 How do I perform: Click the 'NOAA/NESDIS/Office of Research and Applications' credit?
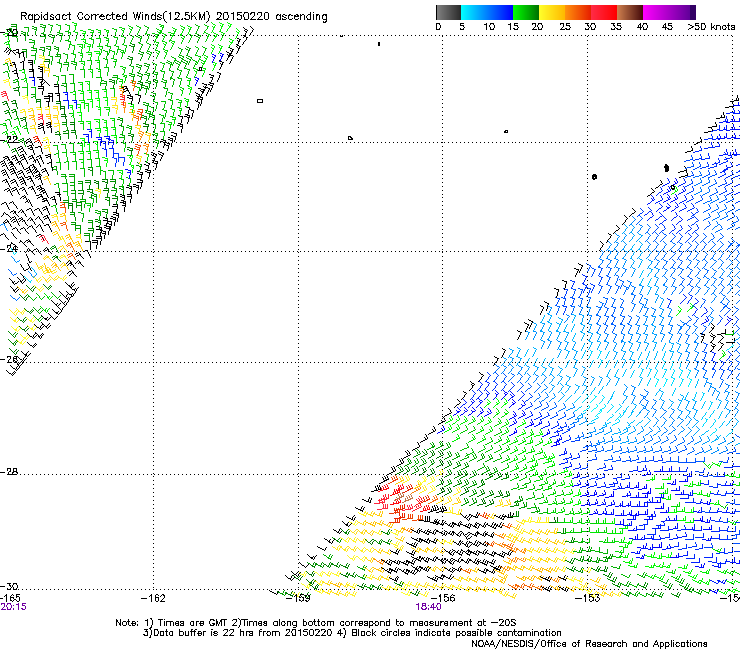click(x=589, y=644)
